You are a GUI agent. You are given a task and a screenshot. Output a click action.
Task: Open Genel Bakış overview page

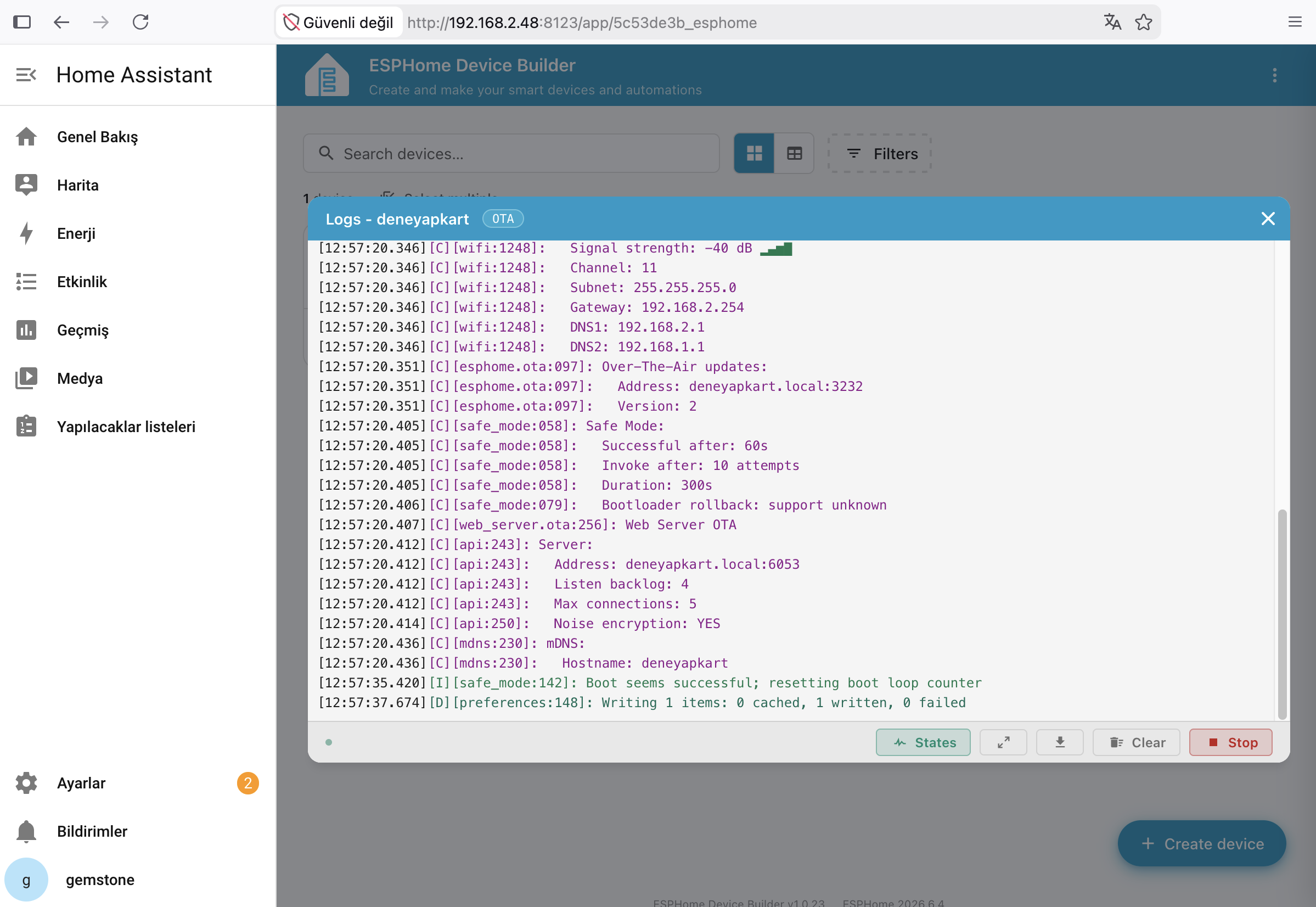[x=138, y=137]
